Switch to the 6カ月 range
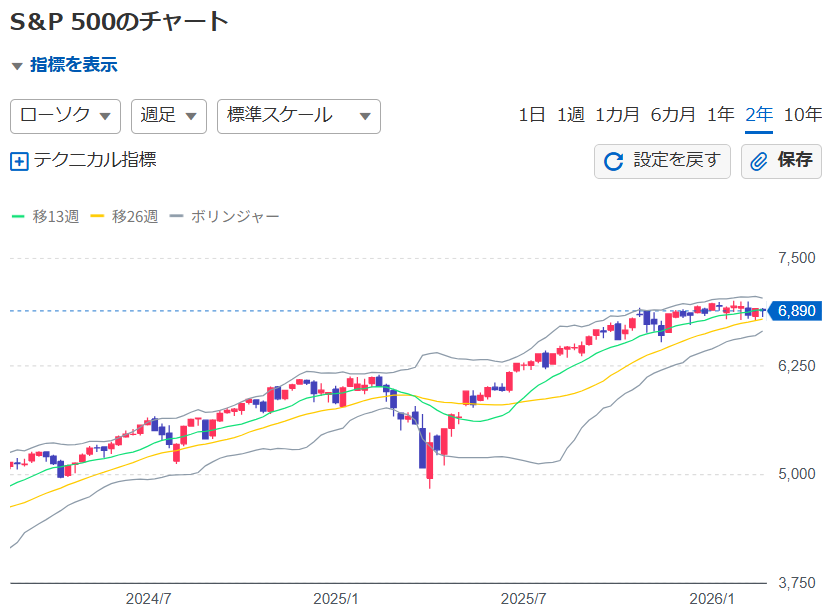This screenshot has width=832, height=613. click(x=673, y=115)
